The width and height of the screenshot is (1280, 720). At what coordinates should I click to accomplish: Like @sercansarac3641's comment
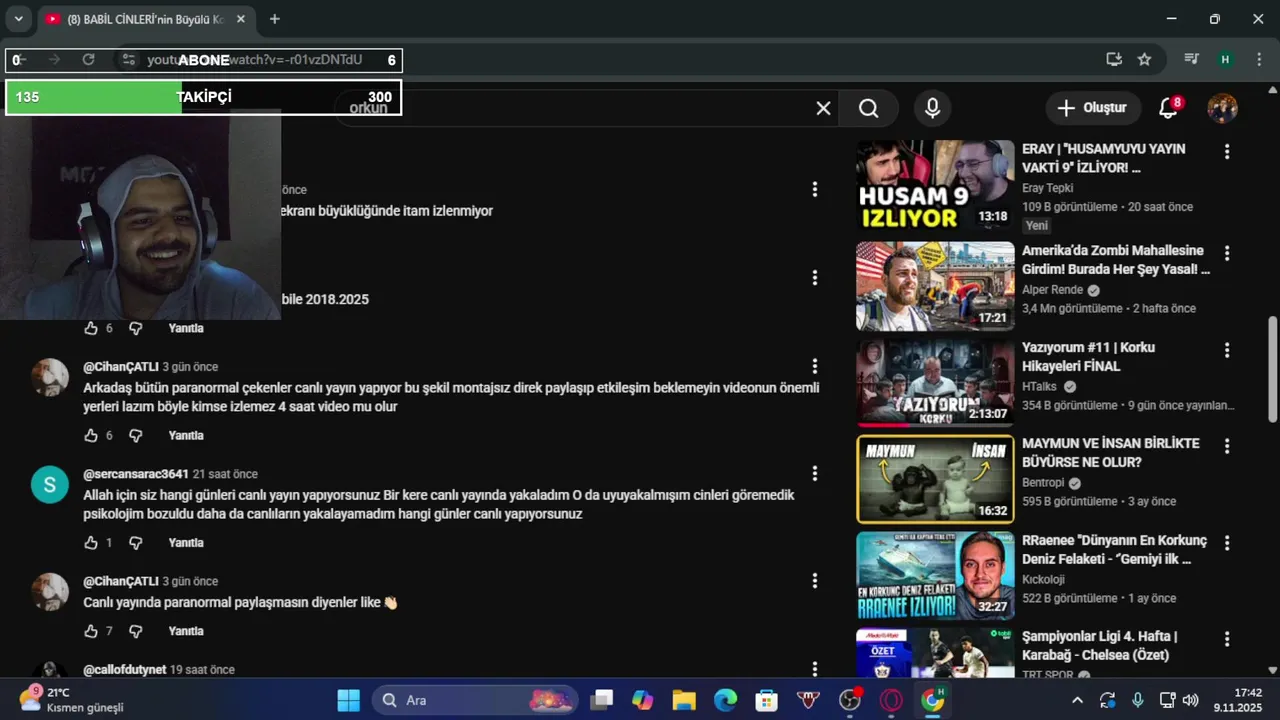pos(91,543)
